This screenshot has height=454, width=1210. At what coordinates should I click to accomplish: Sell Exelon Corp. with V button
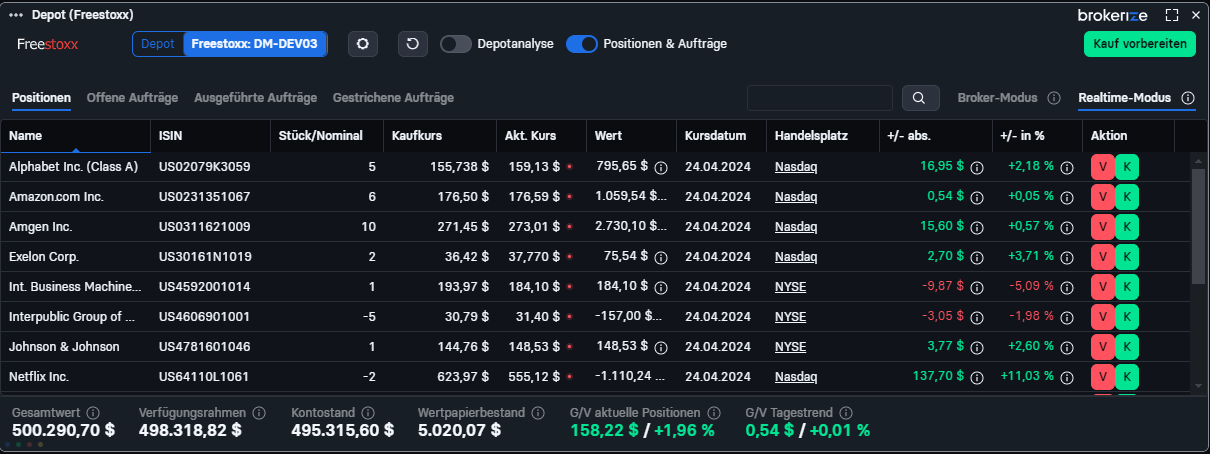(x=1102, y=257)
